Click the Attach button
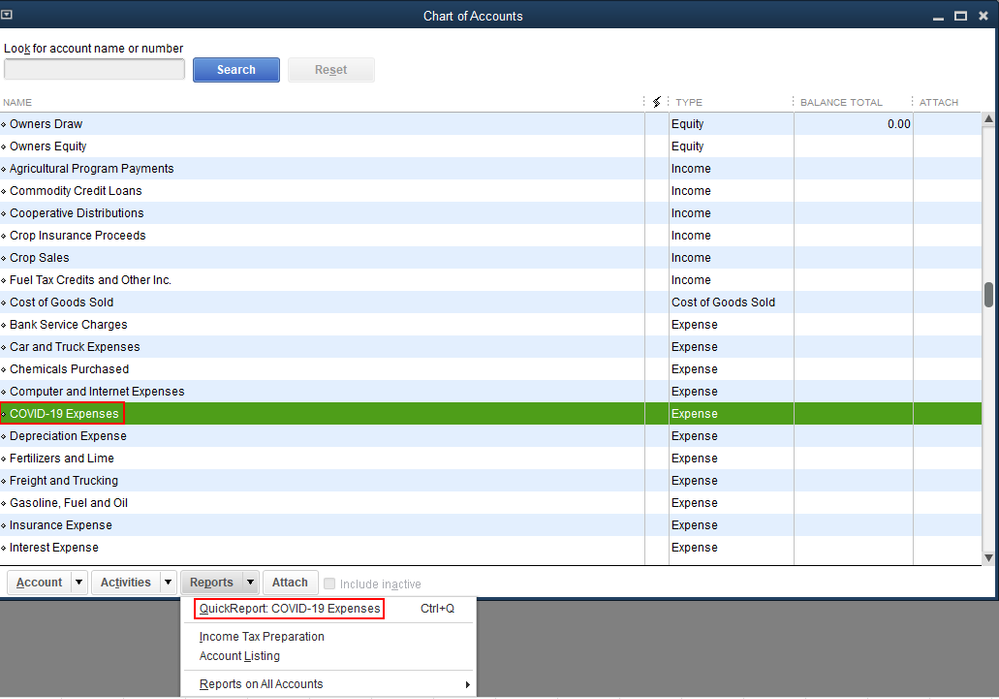This screenshot has height=699, width=999. point(290,582)
